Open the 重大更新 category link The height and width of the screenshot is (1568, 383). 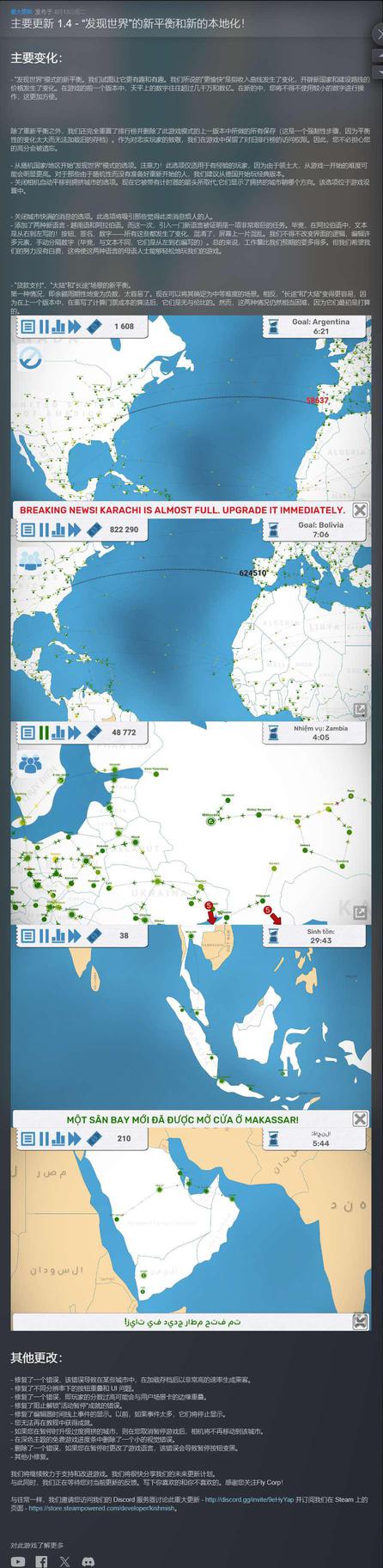coord(21,12)
